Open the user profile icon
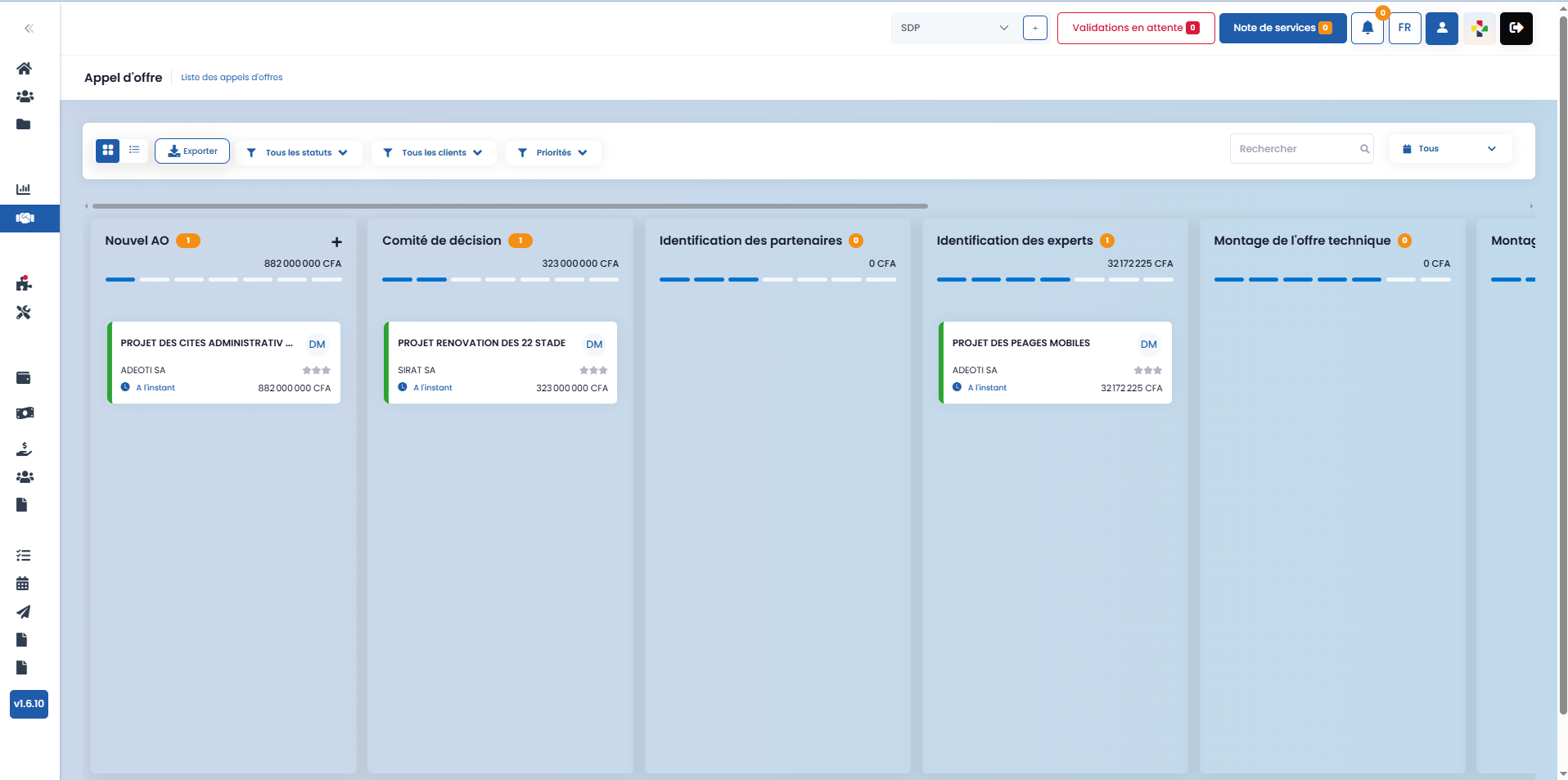Viewport: 1568px width, 780px height. pyautogui.click(x=1441, y=28)
